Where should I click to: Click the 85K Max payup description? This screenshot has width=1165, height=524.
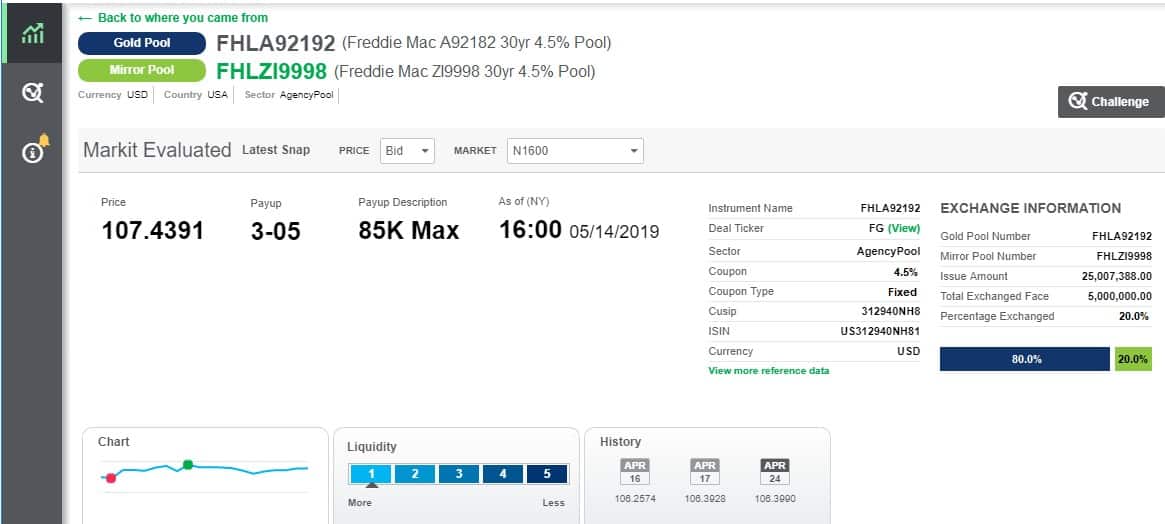click(x=409, y=231)
